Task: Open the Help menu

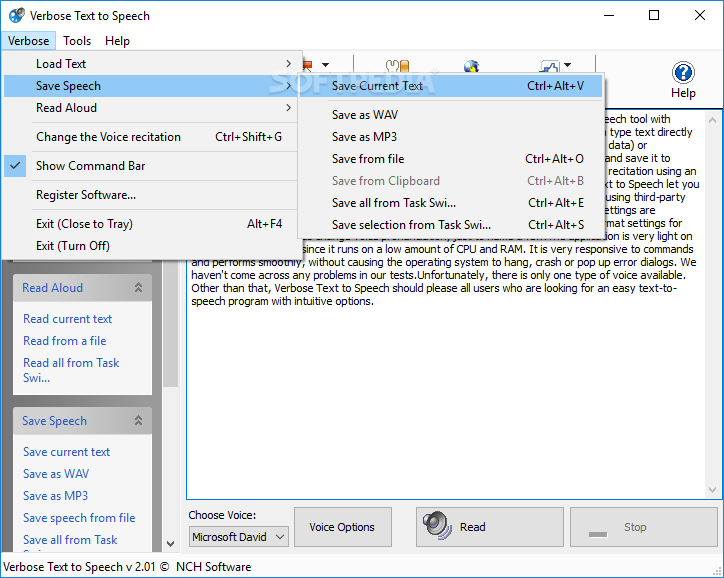Action: point(117,41)
